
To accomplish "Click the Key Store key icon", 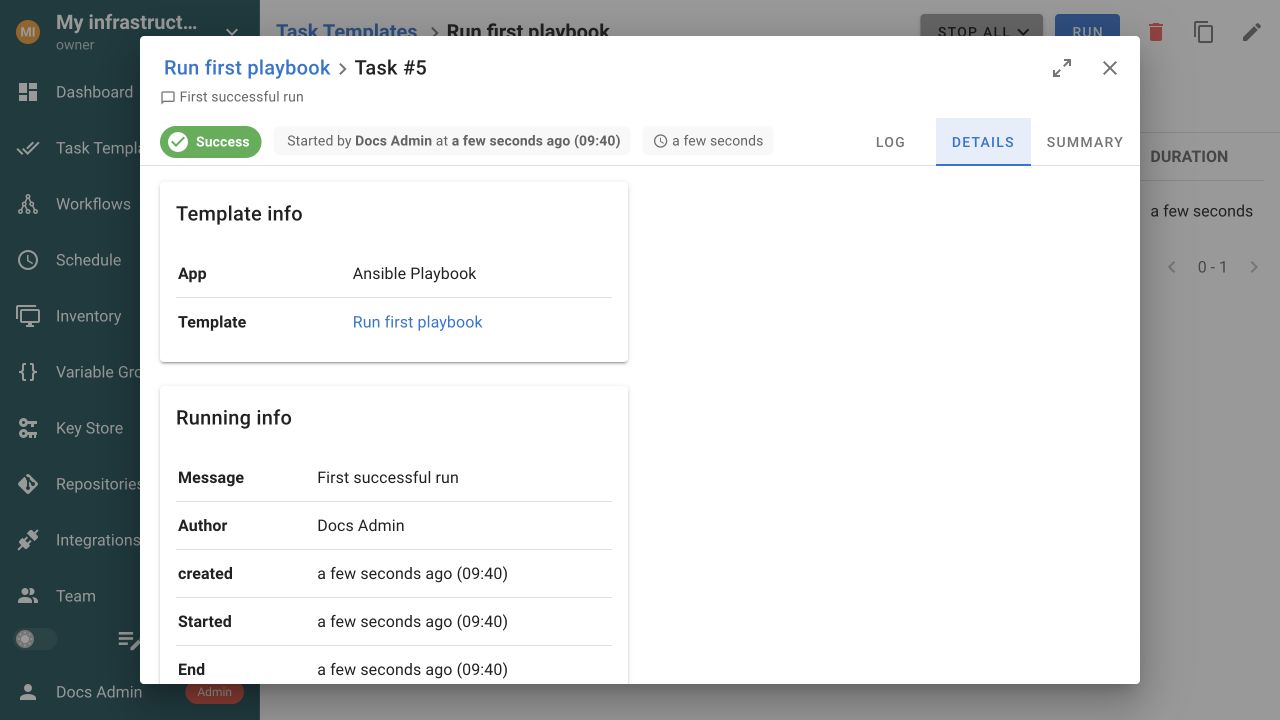I will click(28, 428).
